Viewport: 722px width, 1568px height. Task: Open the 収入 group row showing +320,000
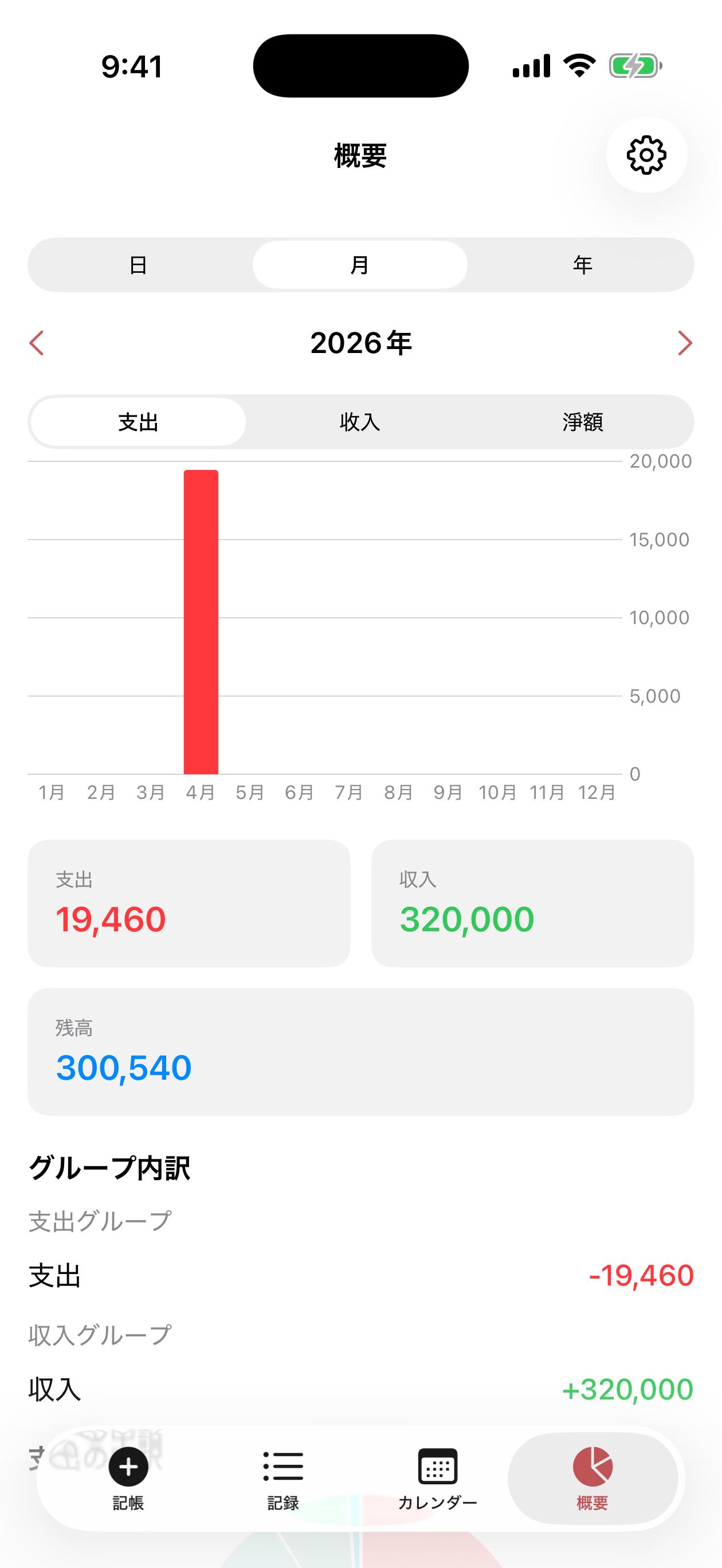361,1390
